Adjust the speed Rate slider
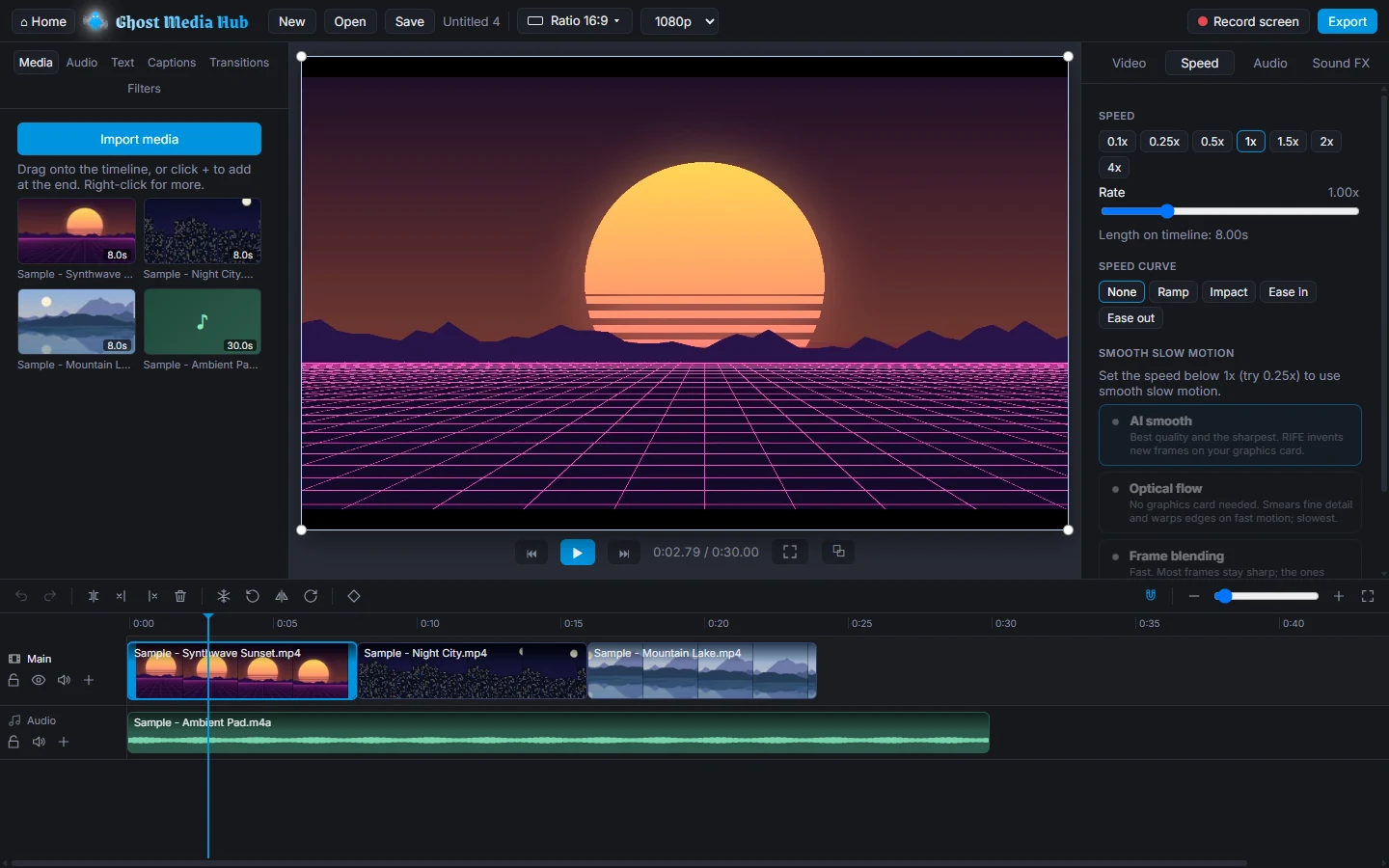This screenshot has height=868, width=1389. click(x=1230, y=211)
